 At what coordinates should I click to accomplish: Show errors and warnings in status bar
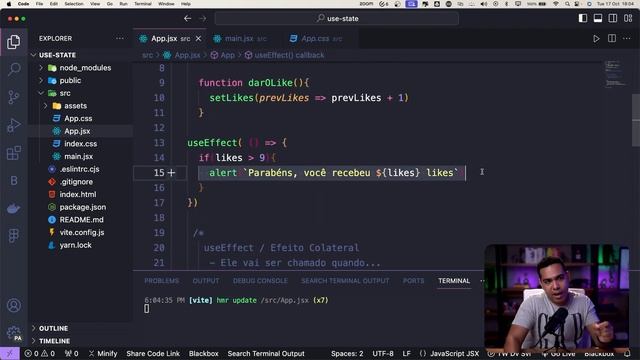click(40, 353)
